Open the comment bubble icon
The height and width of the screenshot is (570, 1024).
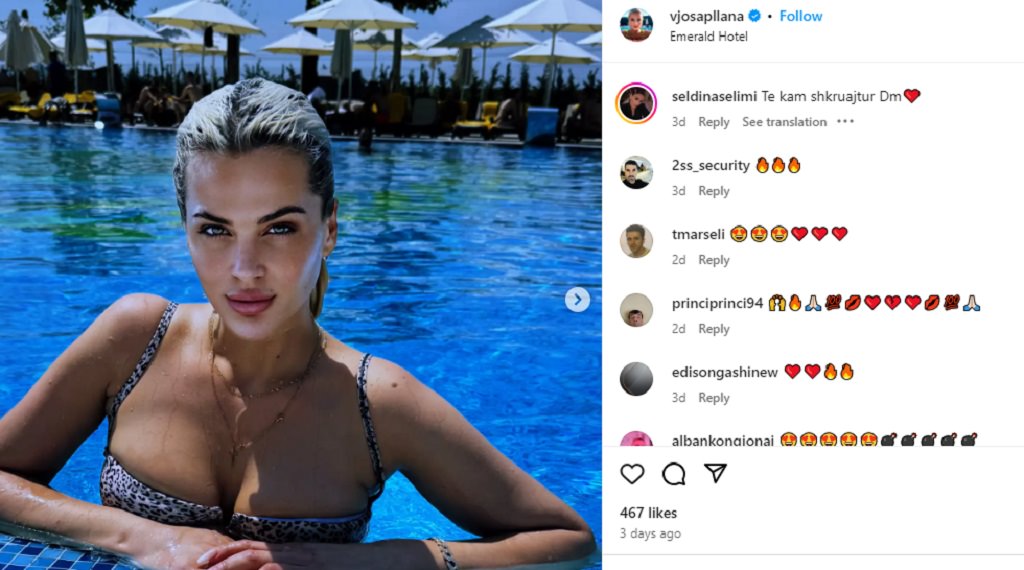[673, 474]
